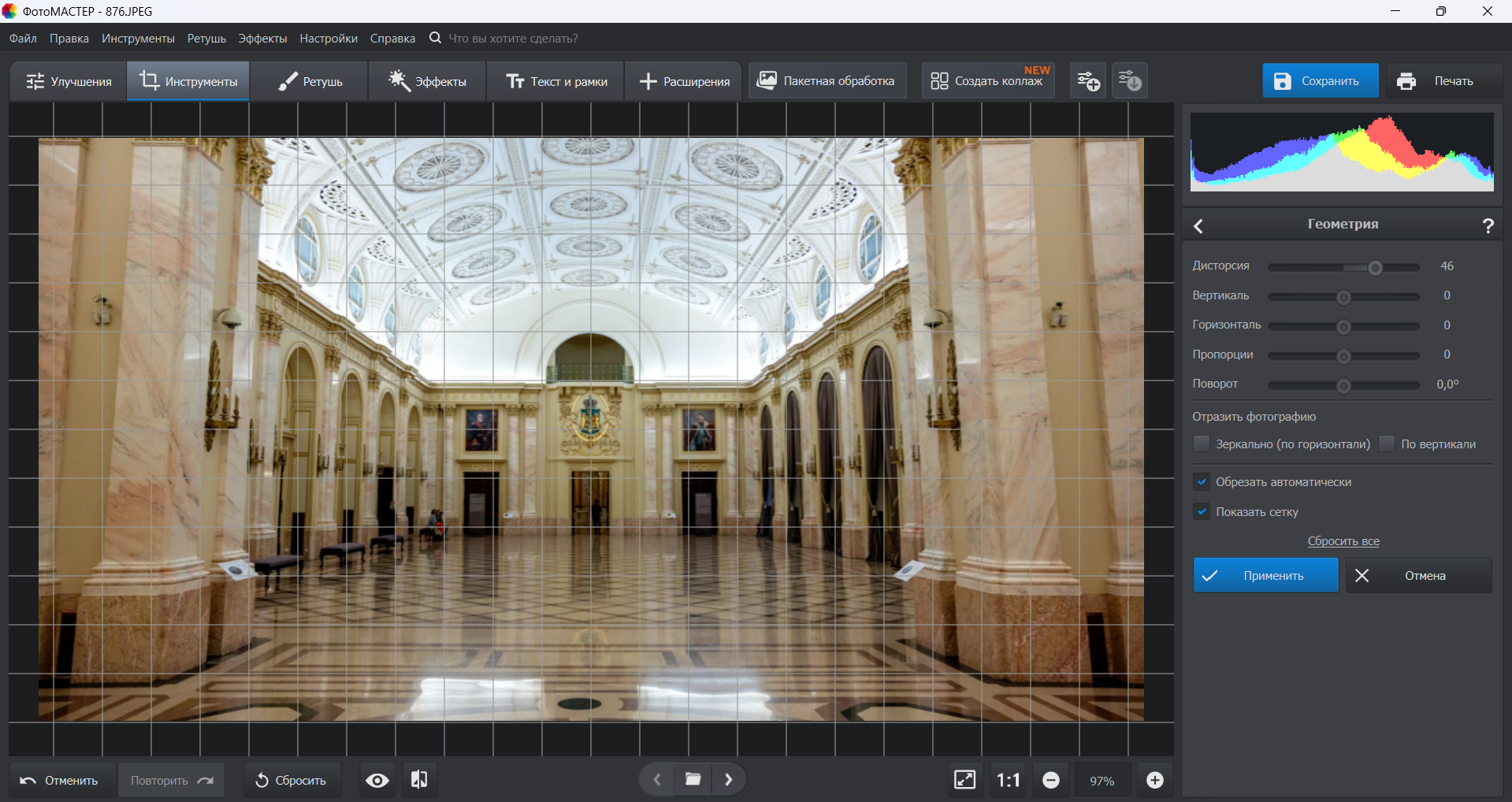This screenshot has height=802, width=1512.
Task: Click the add preset icon in toolbar
Action: tap(1088, 81)
